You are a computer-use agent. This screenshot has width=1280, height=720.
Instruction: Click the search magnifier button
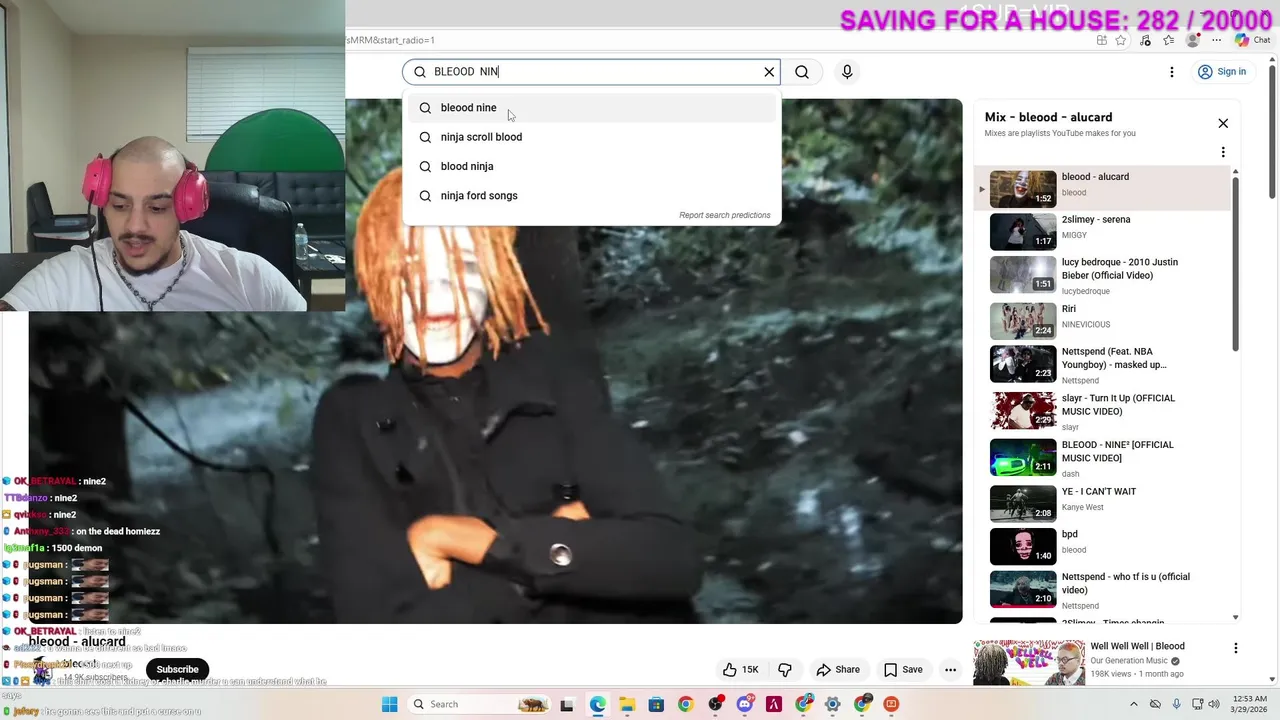(802, 72)
